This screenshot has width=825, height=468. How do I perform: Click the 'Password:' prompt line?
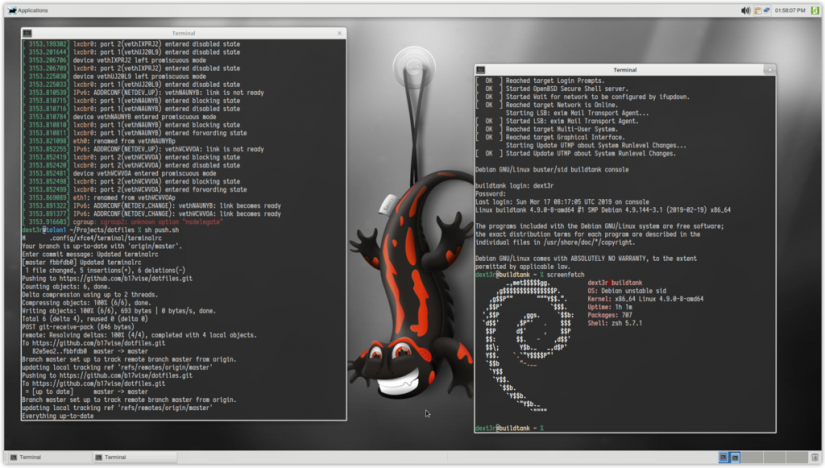pos(490,194)
